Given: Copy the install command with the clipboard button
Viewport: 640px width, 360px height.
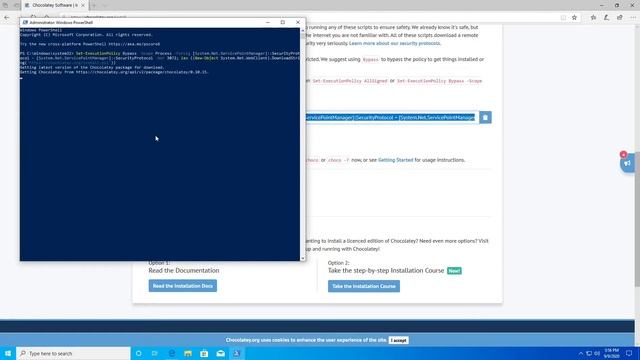Looking at the screenshot, I should coord(485,118).
